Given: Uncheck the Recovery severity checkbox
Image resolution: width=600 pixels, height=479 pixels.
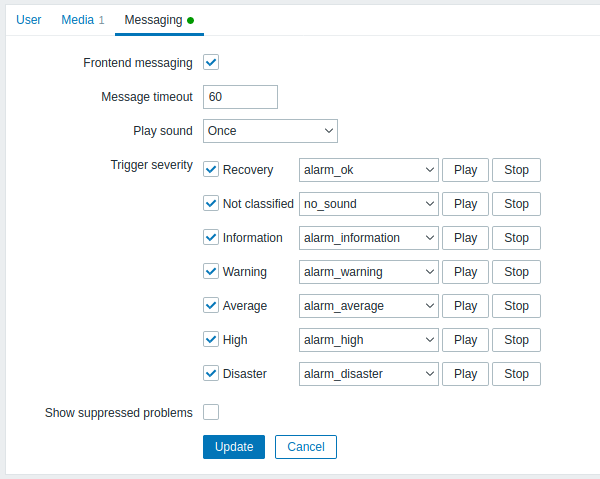Looking at the screenshot, I should [211, 169].
